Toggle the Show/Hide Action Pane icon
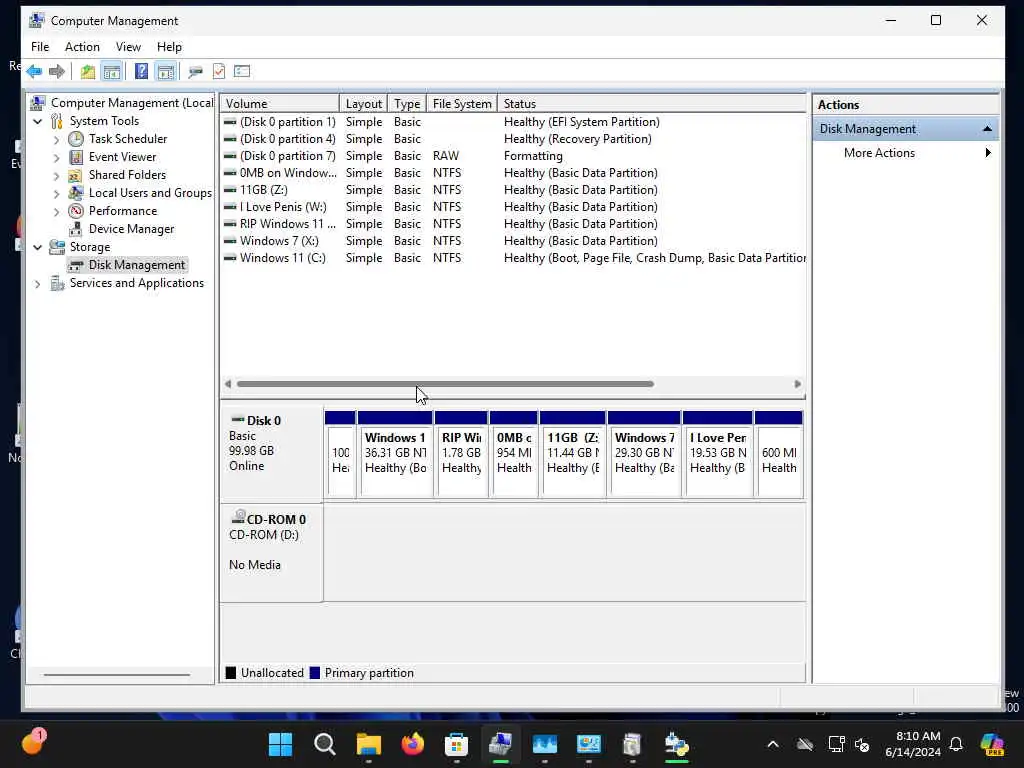Image resolution: width=1024 pixels, height=768 pixels. (165, 71)
